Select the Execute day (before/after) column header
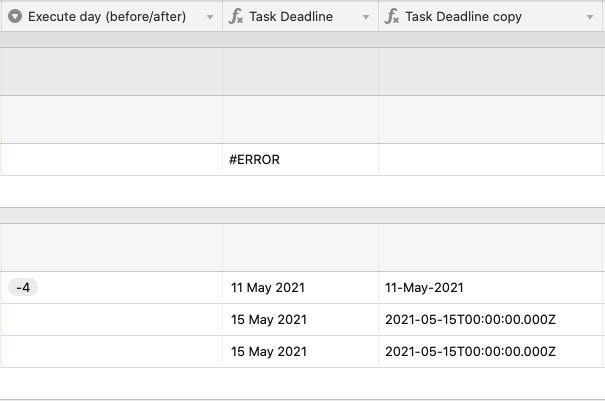This screenshot has height=401, width=605. coord(112,16)
